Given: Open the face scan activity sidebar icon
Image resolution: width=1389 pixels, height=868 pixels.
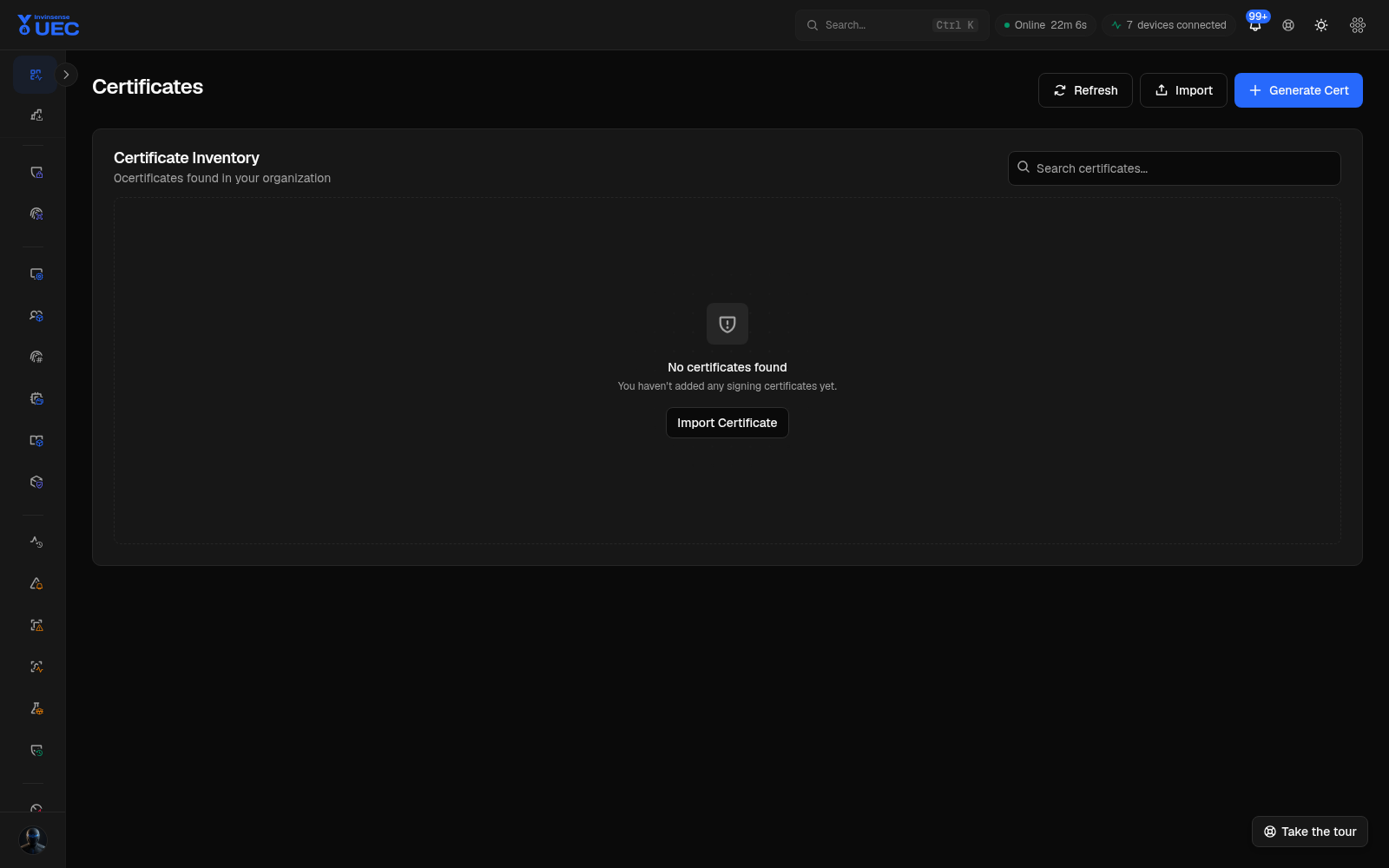Looking at the screenshot, I should tap(36, 667).
